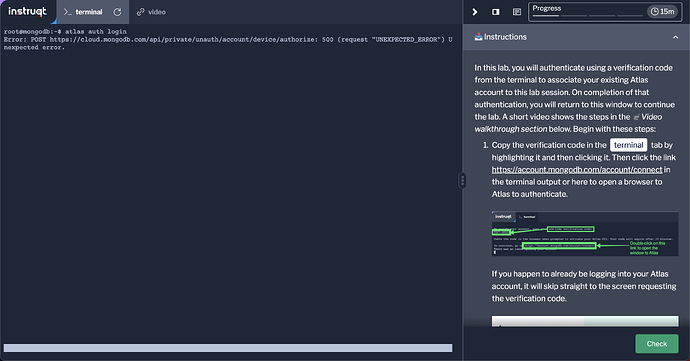Click the 'Video walkthrough section' text
The width and height of the screenshot is (690, 361).
pos(568,123)
